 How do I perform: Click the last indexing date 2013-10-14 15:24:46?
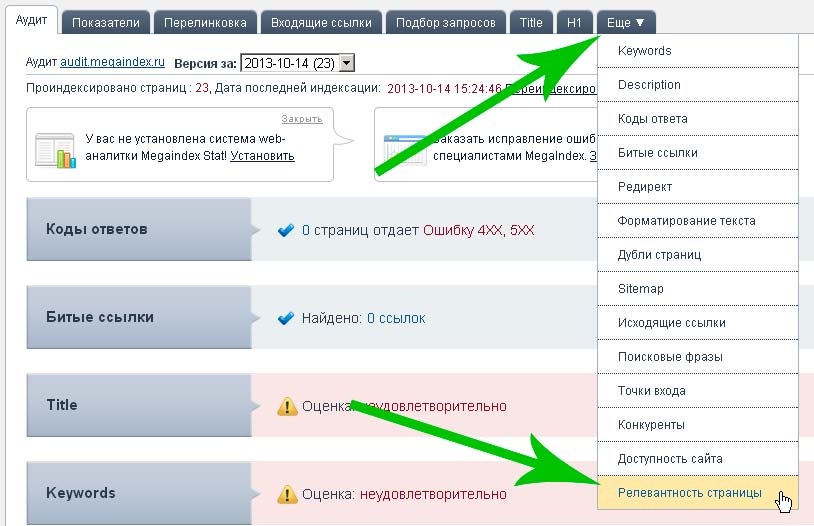[x=444, y=88]
